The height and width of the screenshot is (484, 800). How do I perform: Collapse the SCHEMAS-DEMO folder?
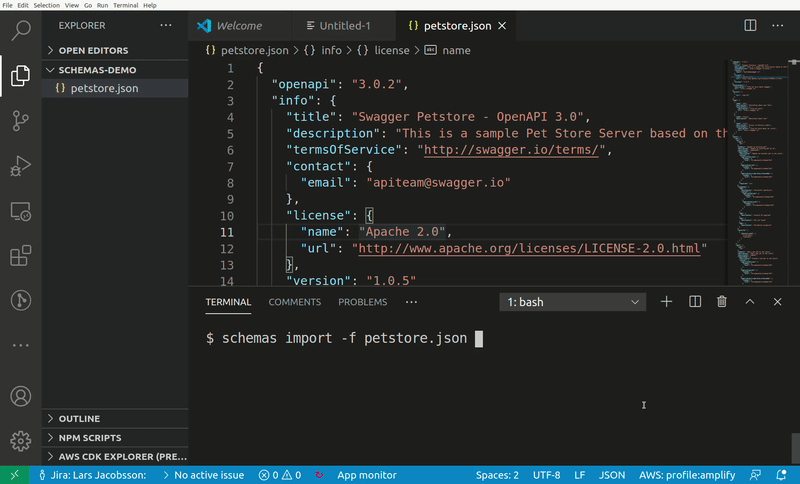coord(115,70)
